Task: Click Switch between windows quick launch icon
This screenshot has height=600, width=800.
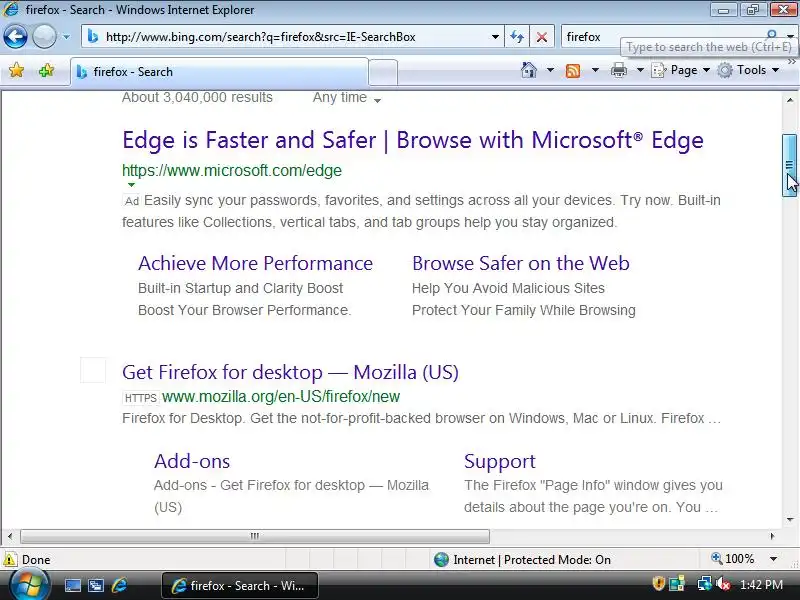Action: coord(96,585)
